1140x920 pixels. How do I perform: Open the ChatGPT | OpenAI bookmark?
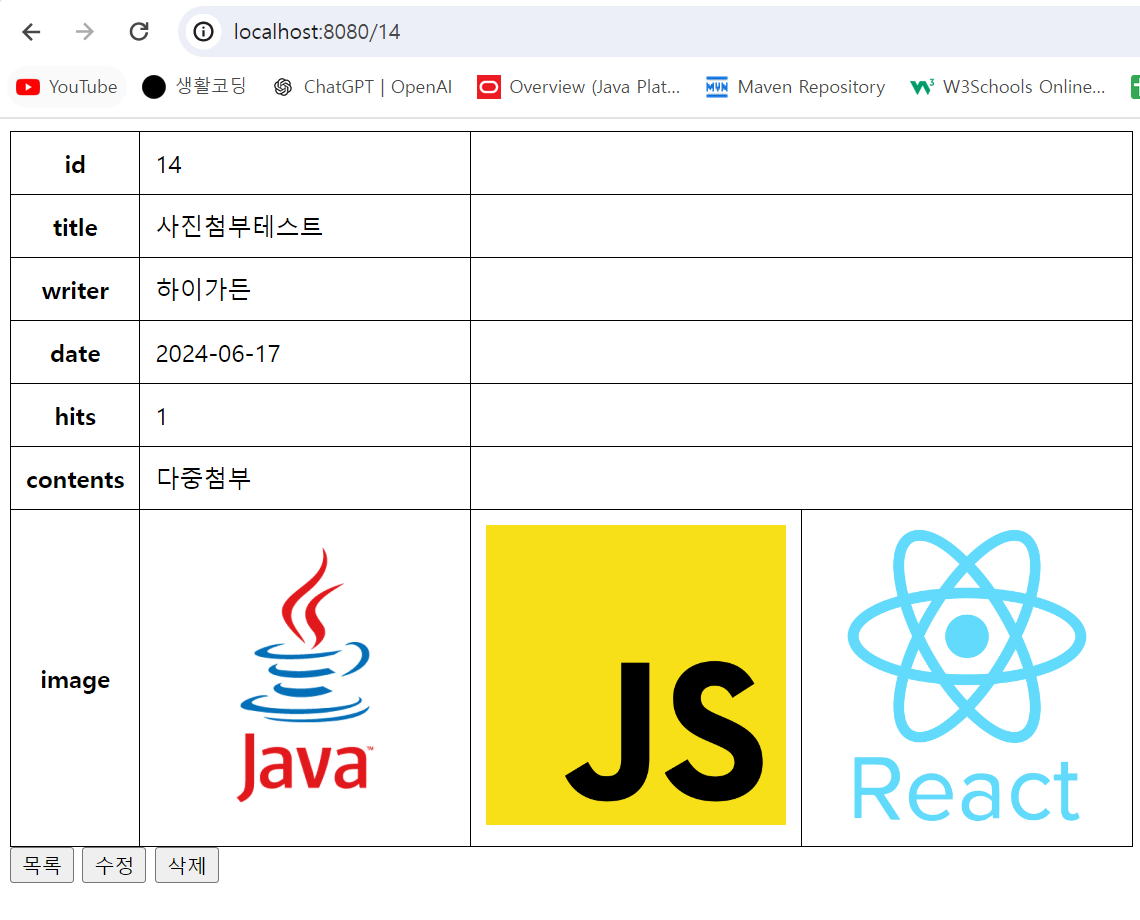pos(362,87)
